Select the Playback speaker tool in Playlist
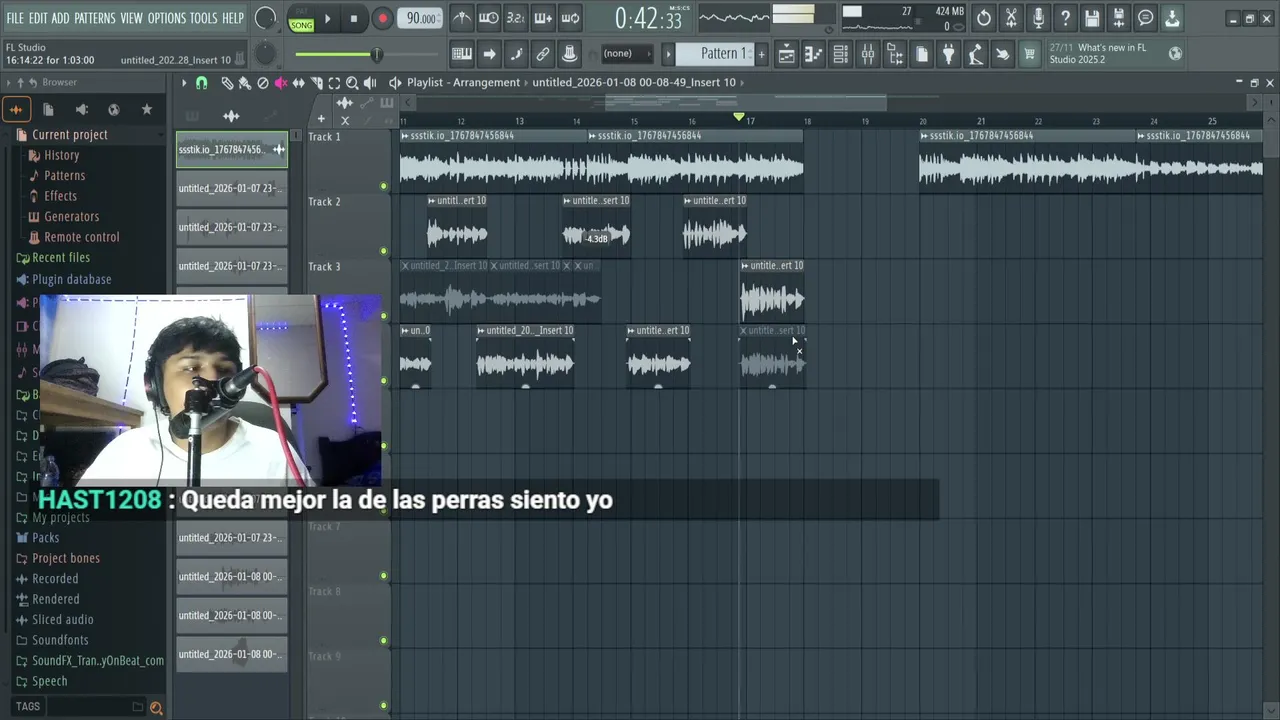Image resolution: width=1280 pixels, height=720 pixels. click(370, 83)
